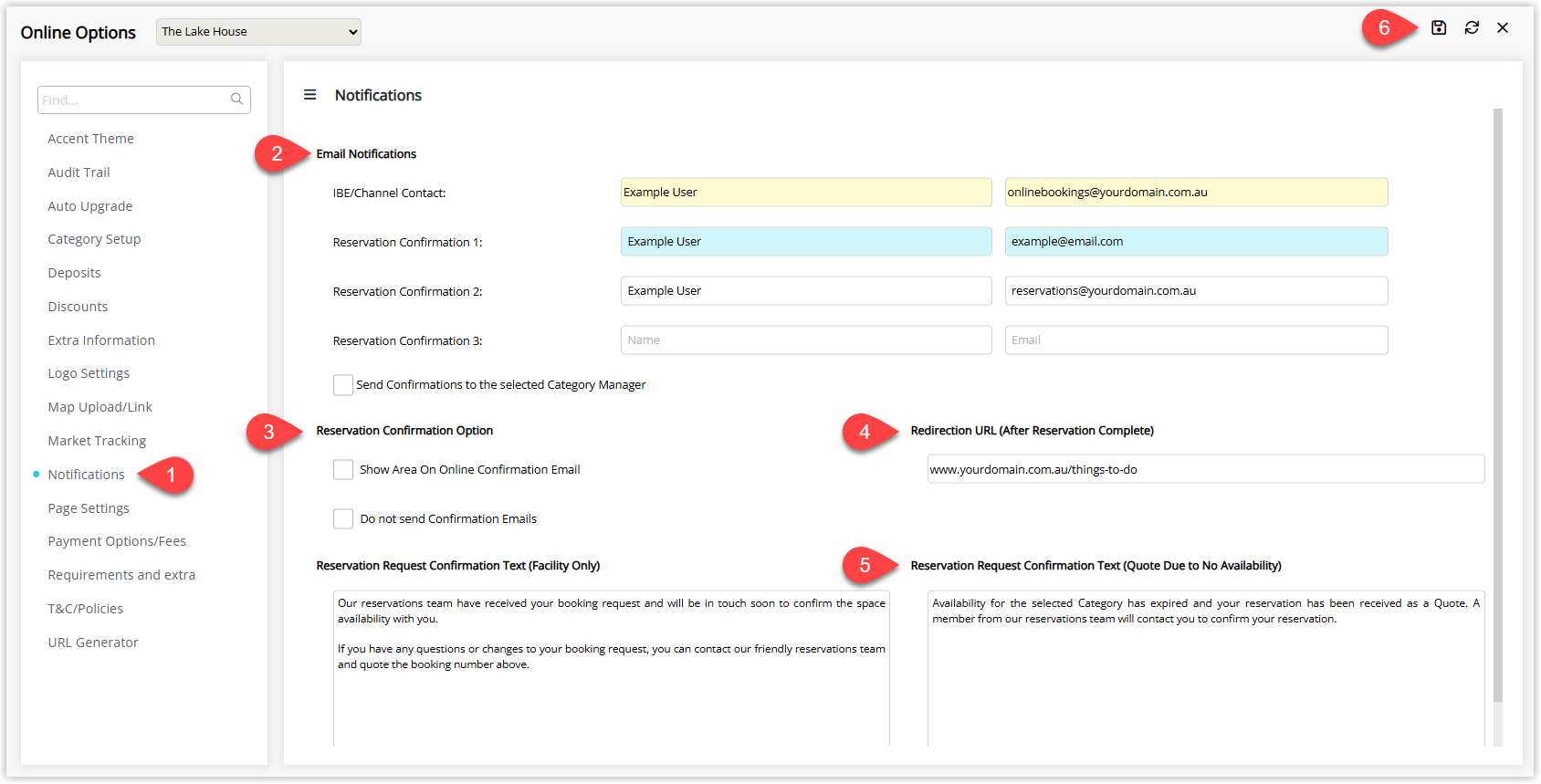
Task: Enable Show Area On Online Confirmation Email
Action: coord(343,470)
